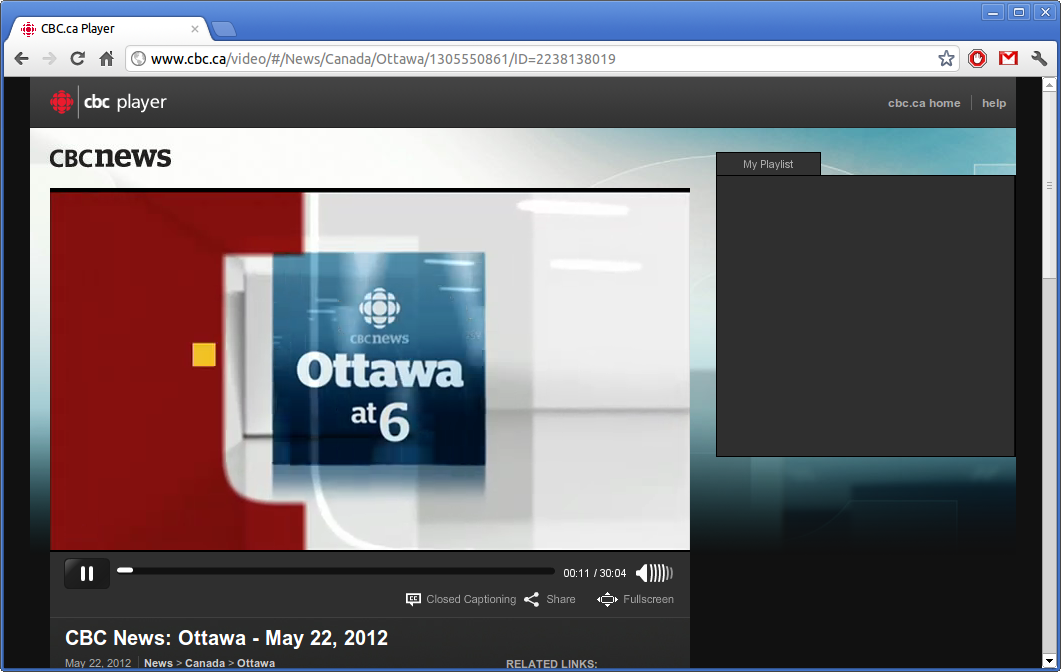The height and width of the screenshot is (672, 1061).
Task: Enter Fullscreen via its text label
Action: tap(648, 599)
